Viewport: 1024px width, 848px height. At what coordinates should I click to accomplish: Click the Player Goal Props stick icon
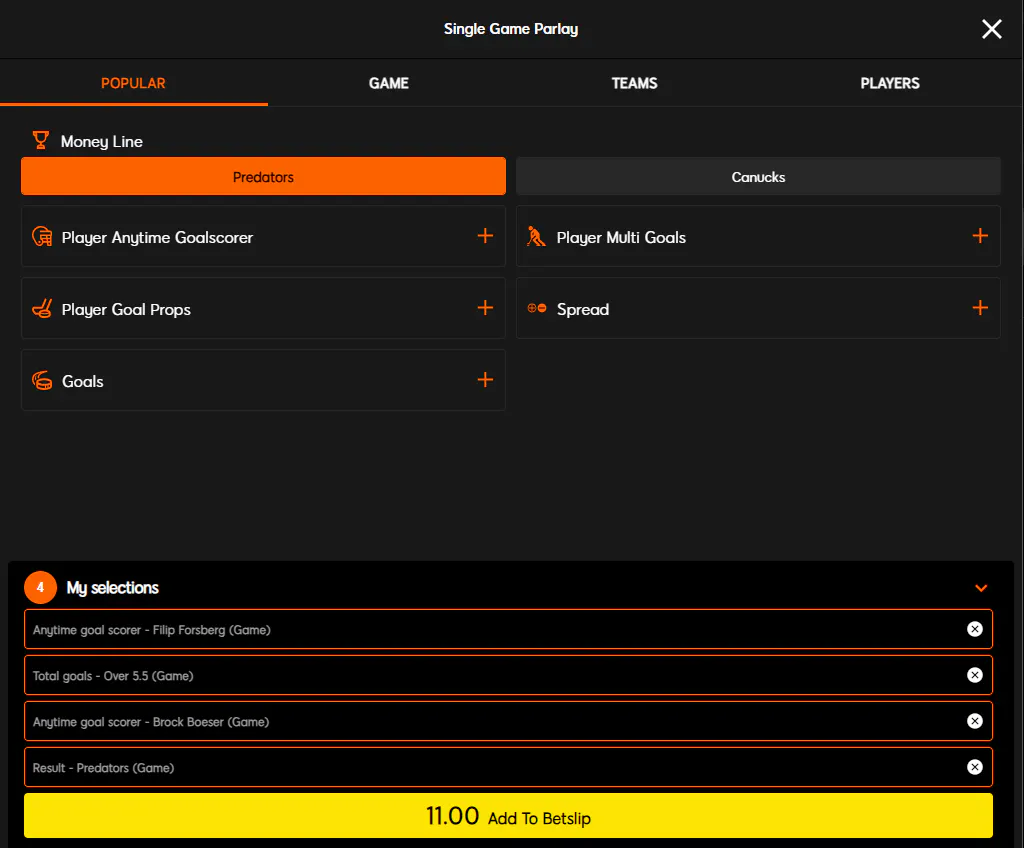point(42,308)
